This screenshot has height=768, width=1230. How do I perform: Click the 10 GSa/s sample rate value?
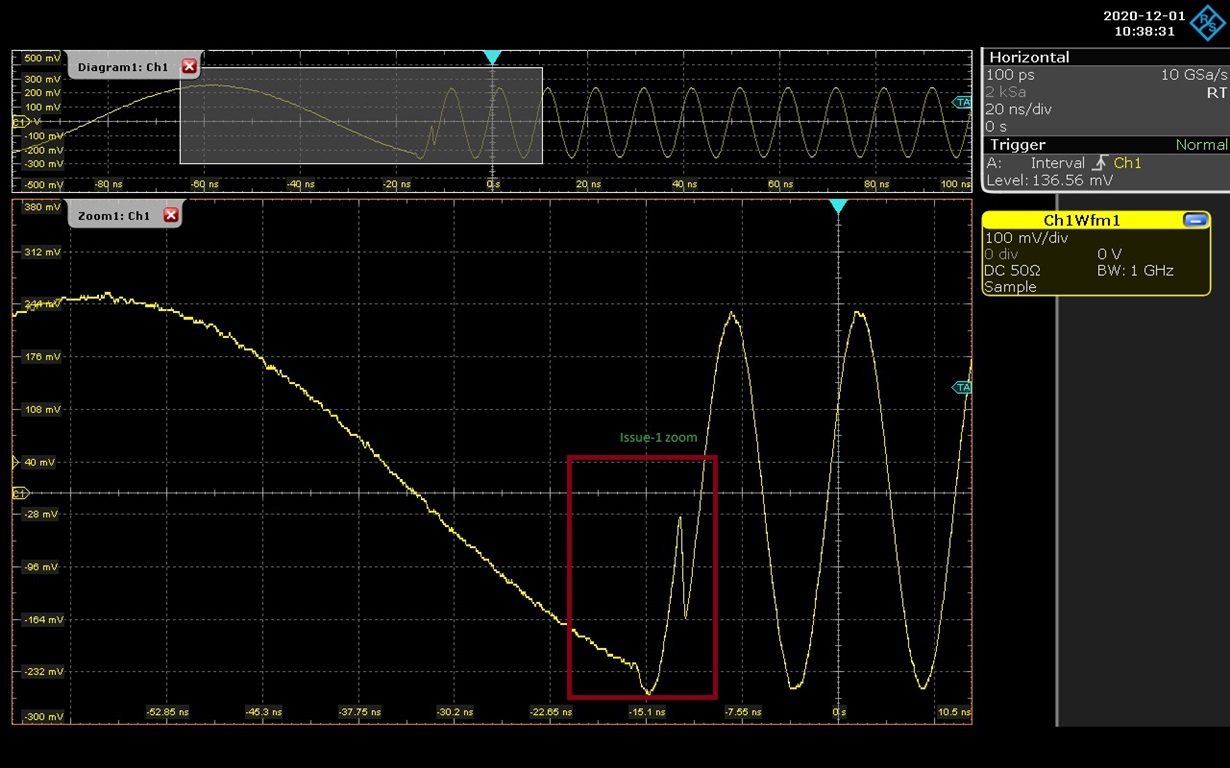point(1193,75)
